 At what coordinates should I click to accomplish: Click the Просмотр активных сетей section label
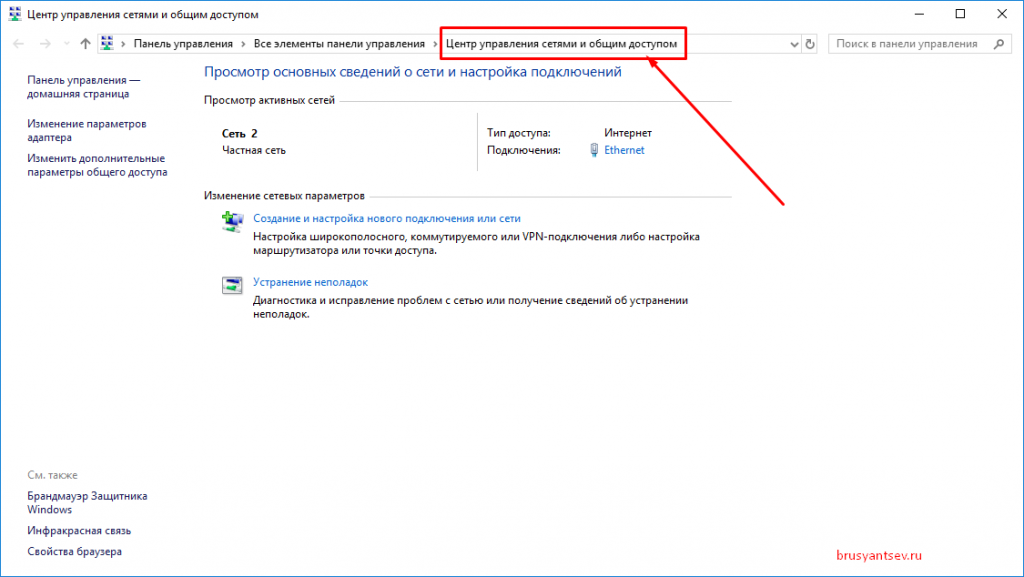269,100
